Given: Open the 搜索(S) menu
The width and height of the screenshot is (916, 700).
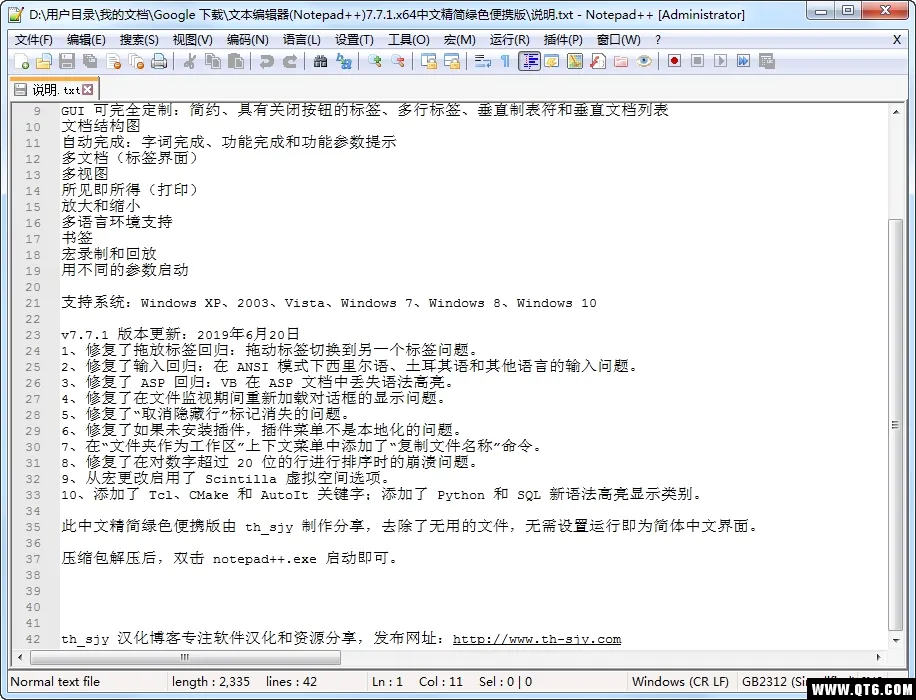Looking at the screenshot, I should point(139,40).
